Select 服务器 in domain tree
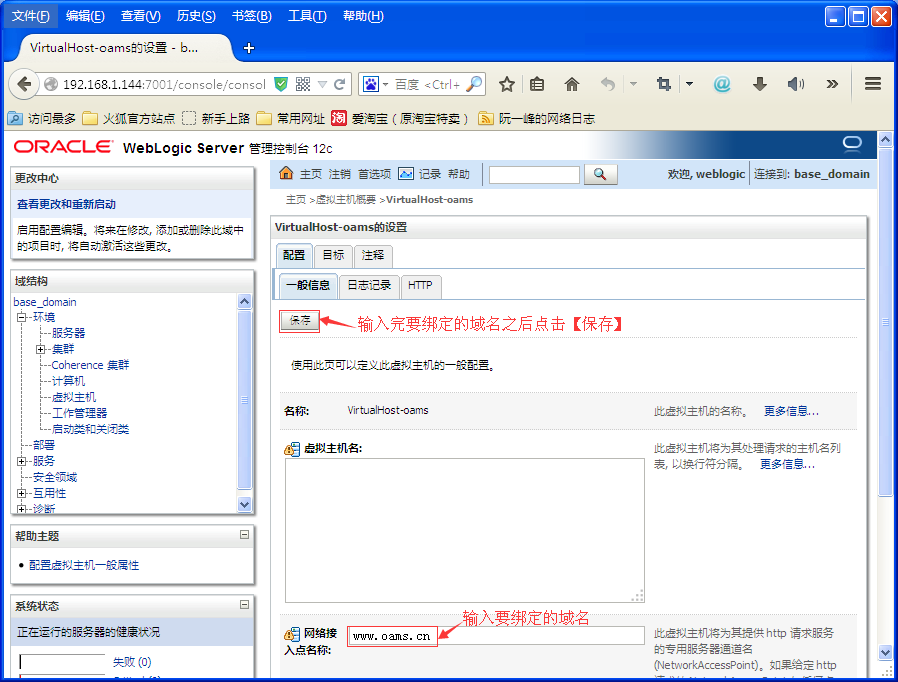Viewport: 898px width, 682px height. [x=68, y=333]
